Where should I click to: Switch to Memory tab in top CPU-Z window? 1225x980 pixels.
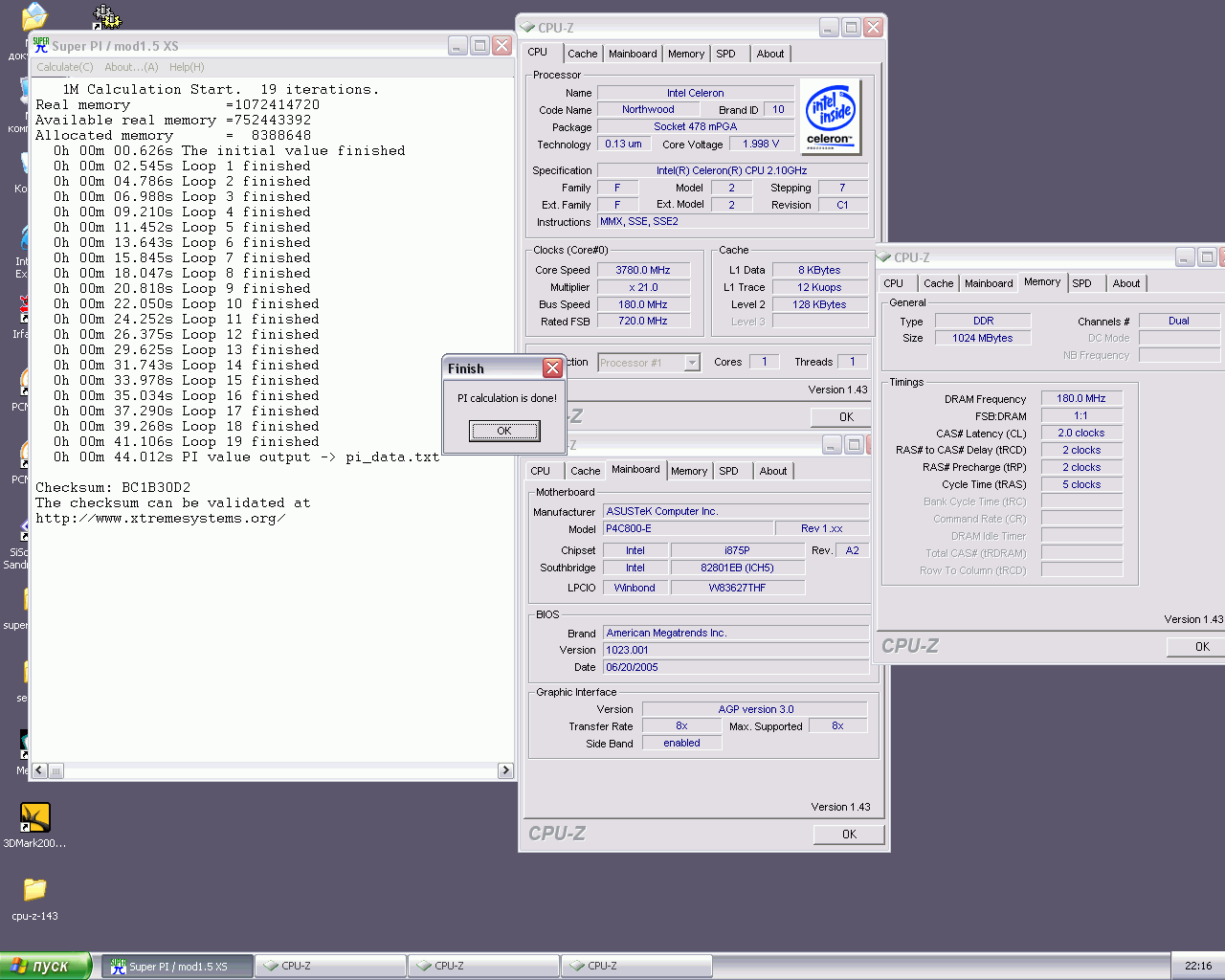coord(686,54)
